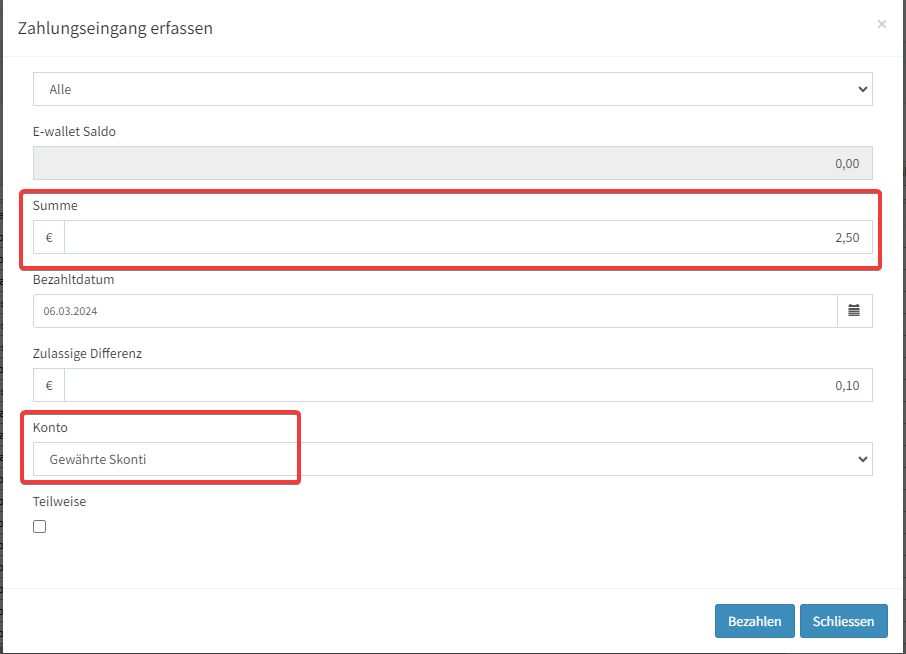Viewport: 906px width, 654px height.
Task: Click the Summe label
Action: click(55, 206)
